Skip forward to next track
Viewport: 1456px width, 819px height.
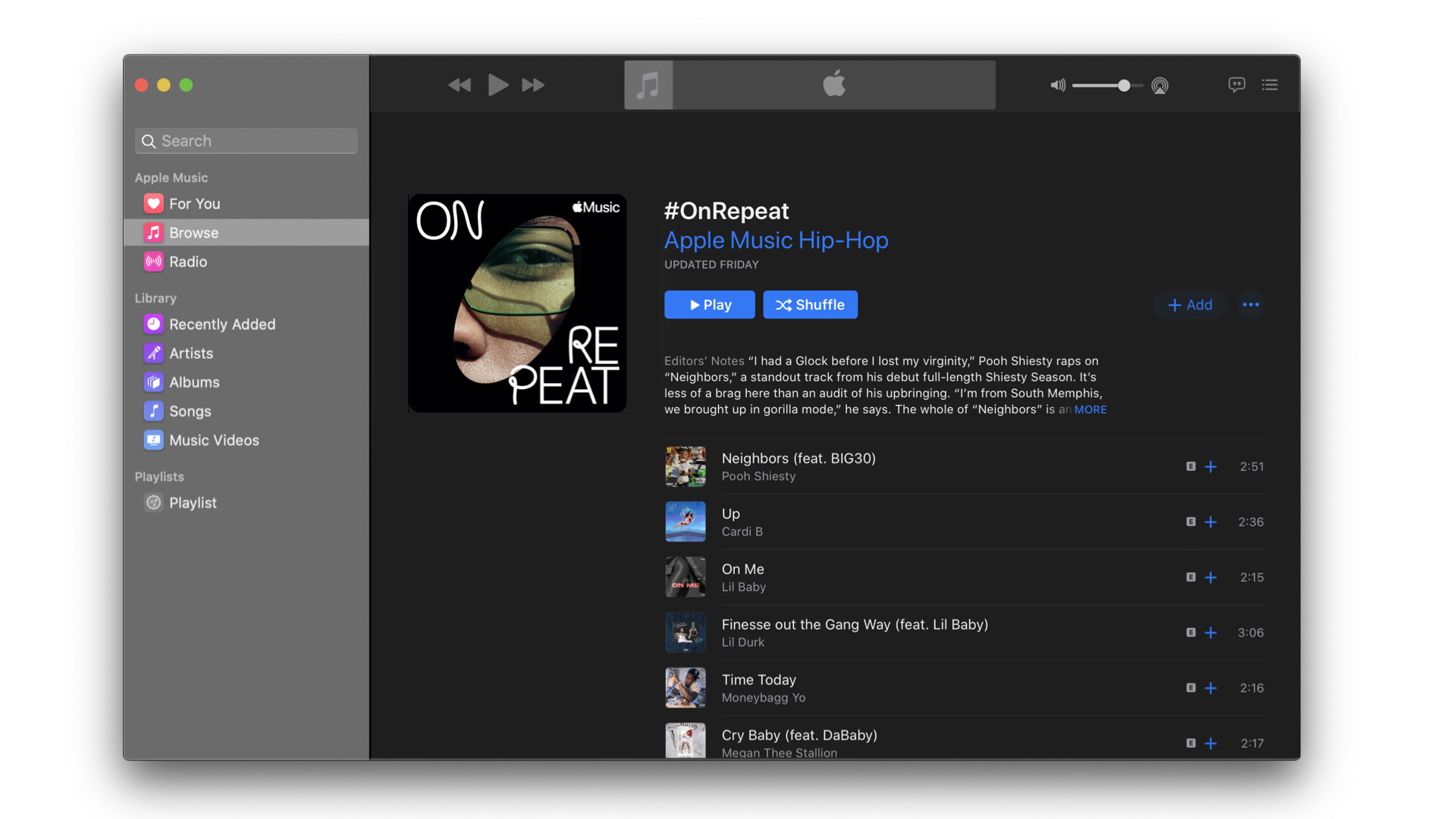coord(533,85)
